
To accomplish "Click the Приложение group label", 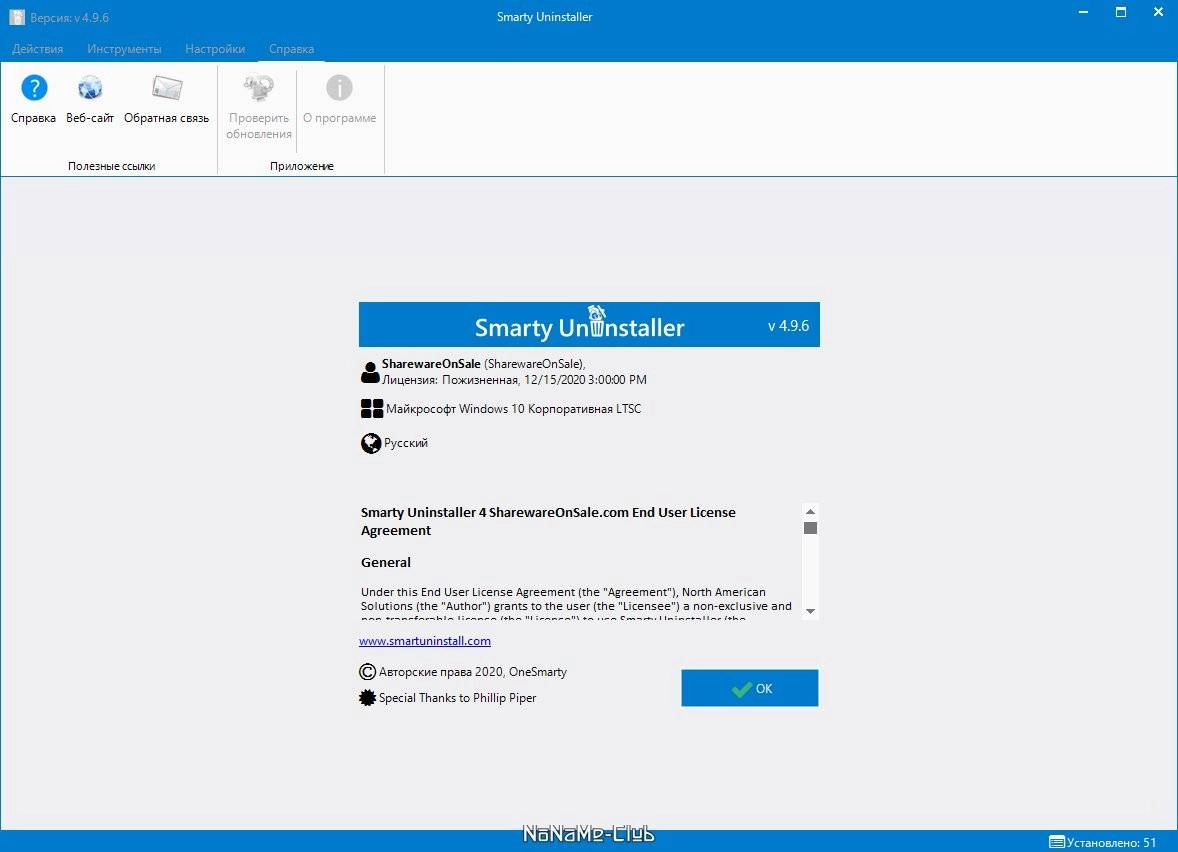I will point(301,166).
